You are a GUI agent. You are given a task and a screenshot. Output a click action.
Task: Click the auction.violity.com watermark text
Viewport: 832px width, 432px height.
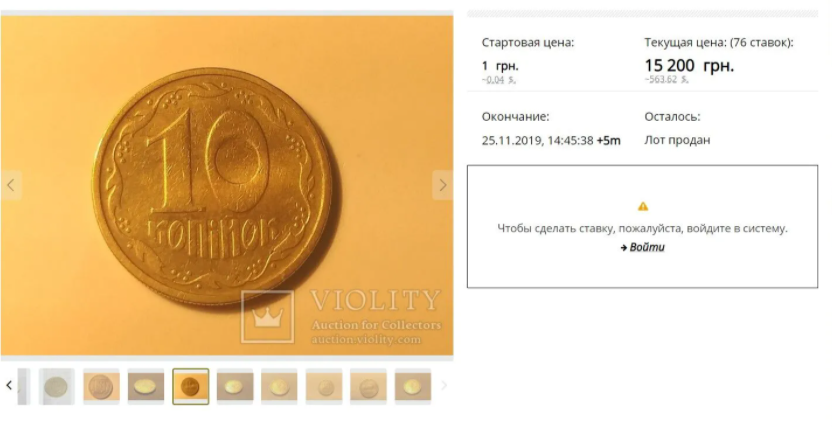tap(366, 339)
